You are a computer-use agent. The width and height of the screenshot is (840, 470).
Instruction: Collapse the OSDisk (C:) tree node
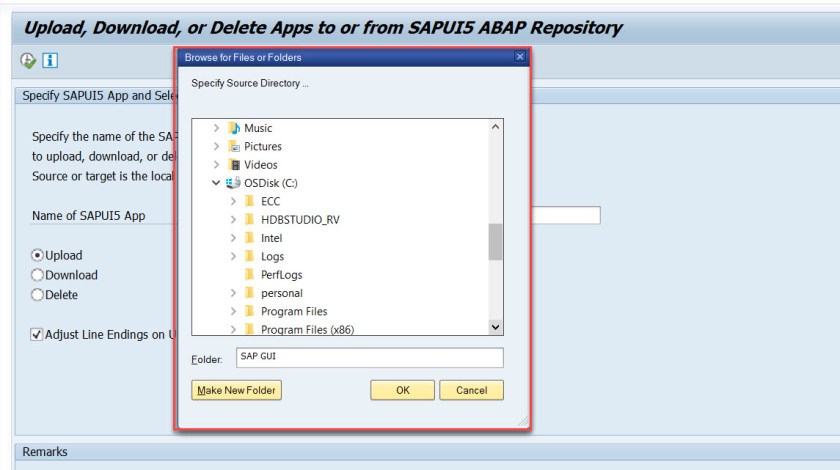click(x=215, y=183)
